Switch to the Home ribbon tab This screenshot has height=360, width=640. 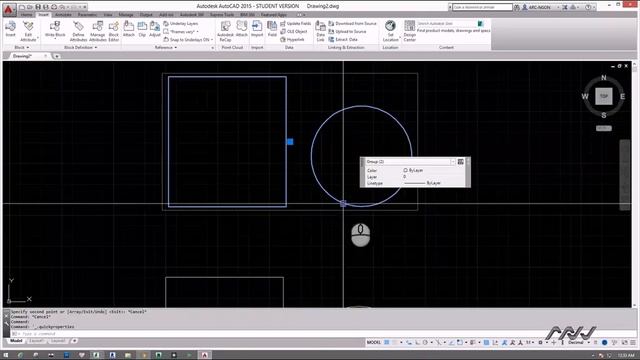[27, 15]
